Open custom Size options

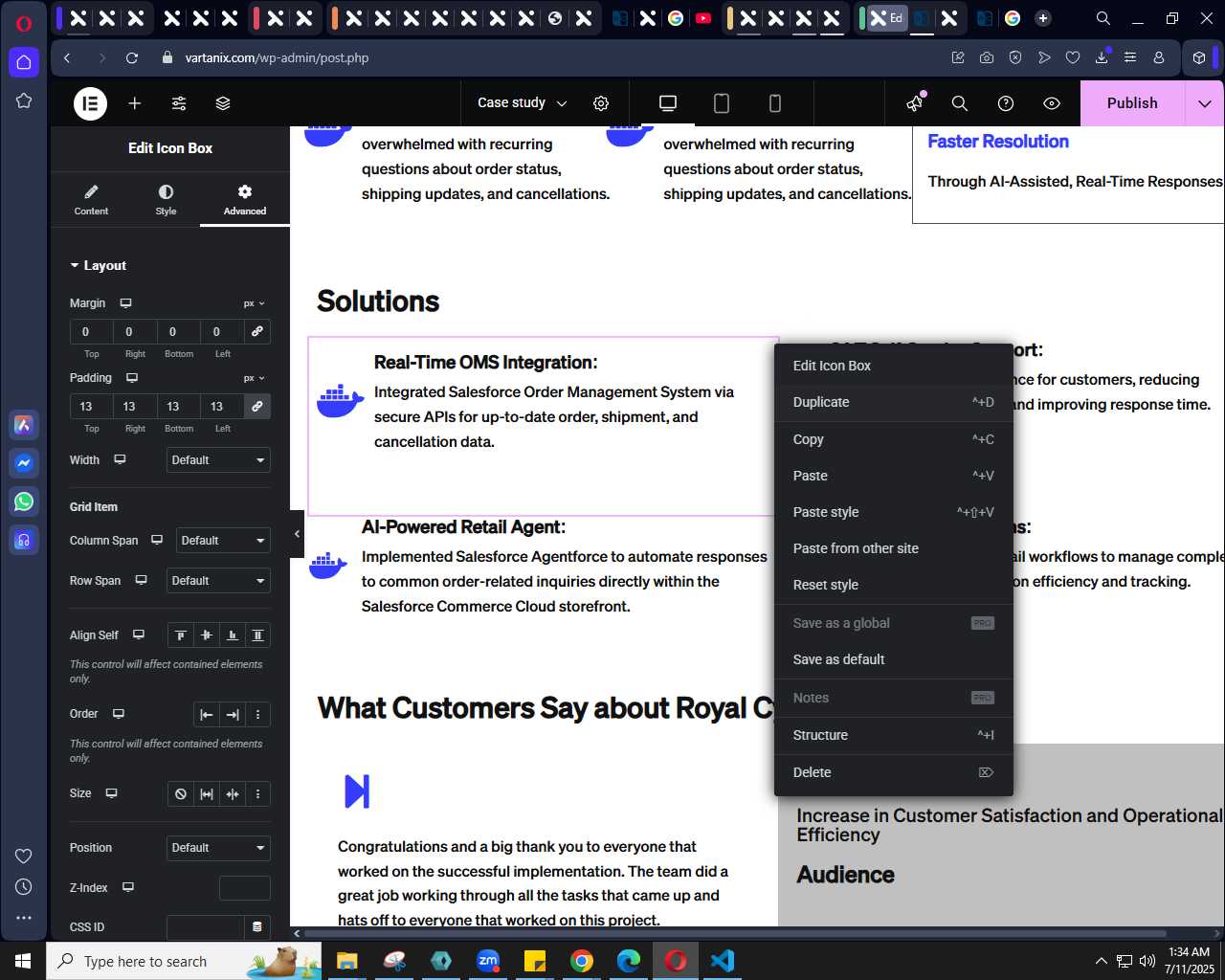[x=257, y=794]
